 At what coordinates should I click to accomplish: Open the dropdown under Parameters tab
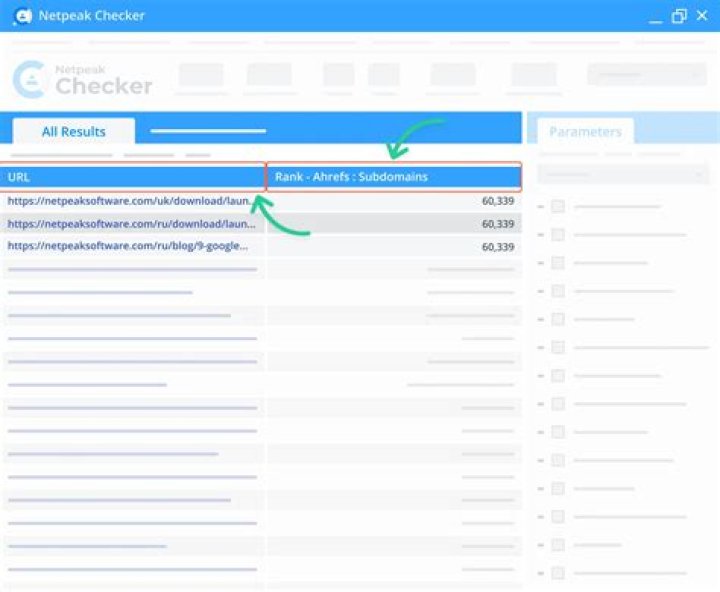[x=623, y=173]
